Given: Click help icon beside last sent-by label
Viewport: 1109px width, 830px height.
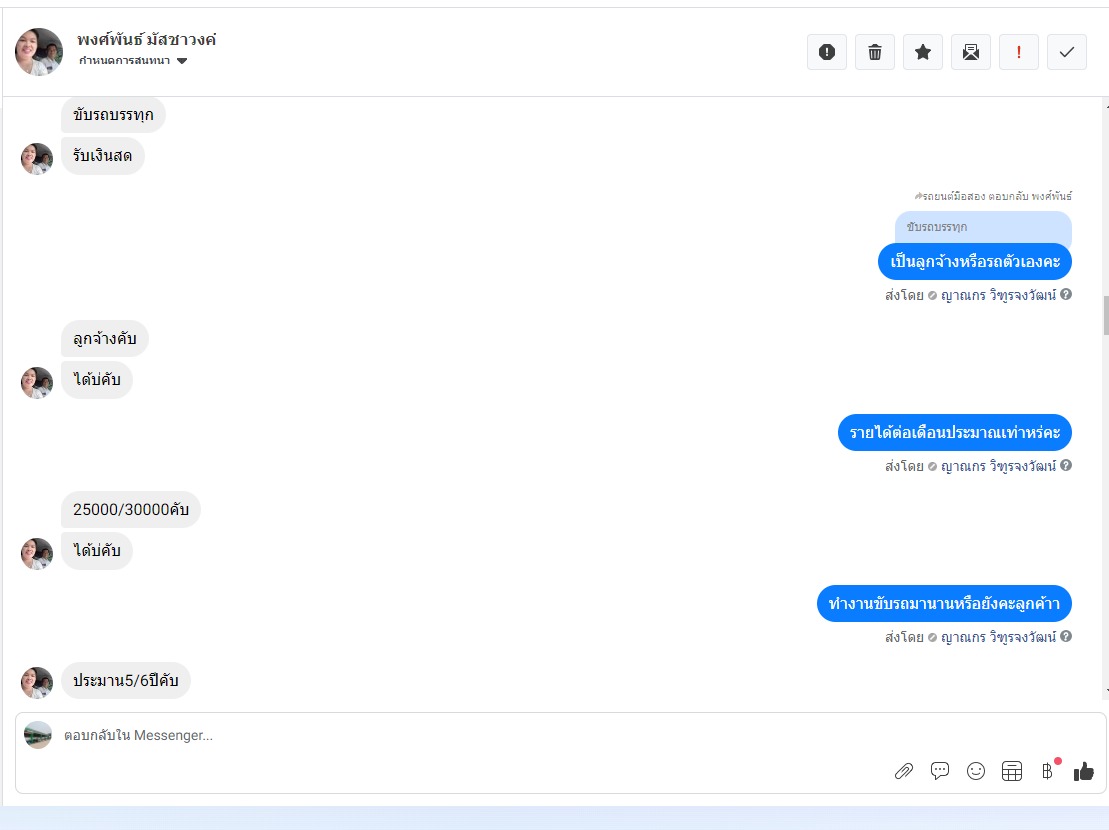Looking at the screenshot, I should [1066, 636].
